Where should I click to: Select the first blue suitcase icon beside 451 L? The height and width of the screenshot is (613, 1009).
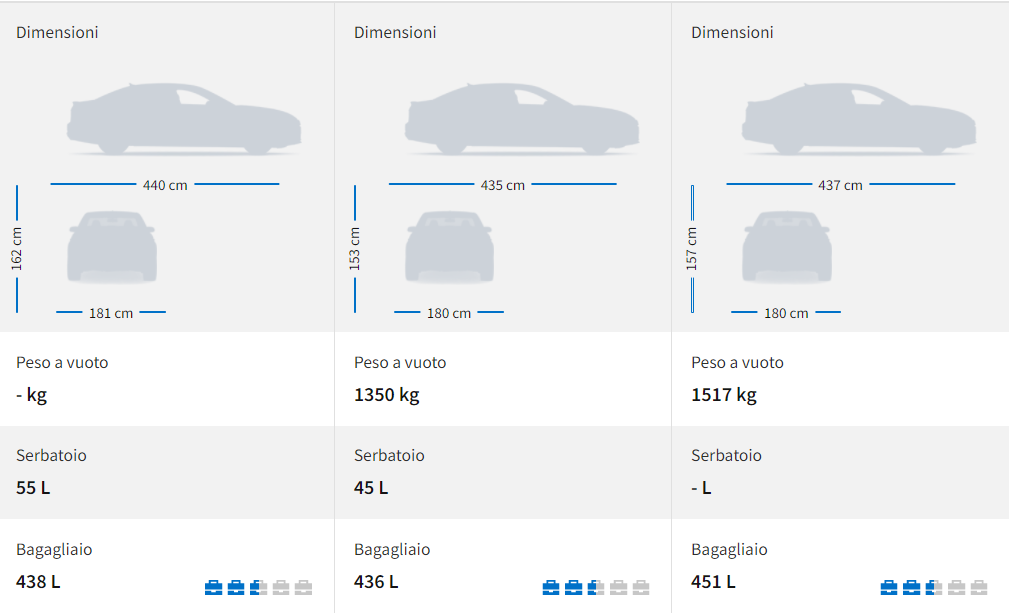889,587
